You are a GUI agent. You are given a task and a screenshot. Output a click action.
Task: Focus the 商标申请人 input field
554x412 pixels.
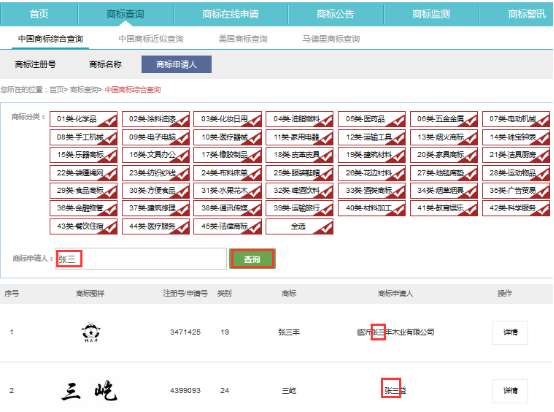(x=141, y=259)
